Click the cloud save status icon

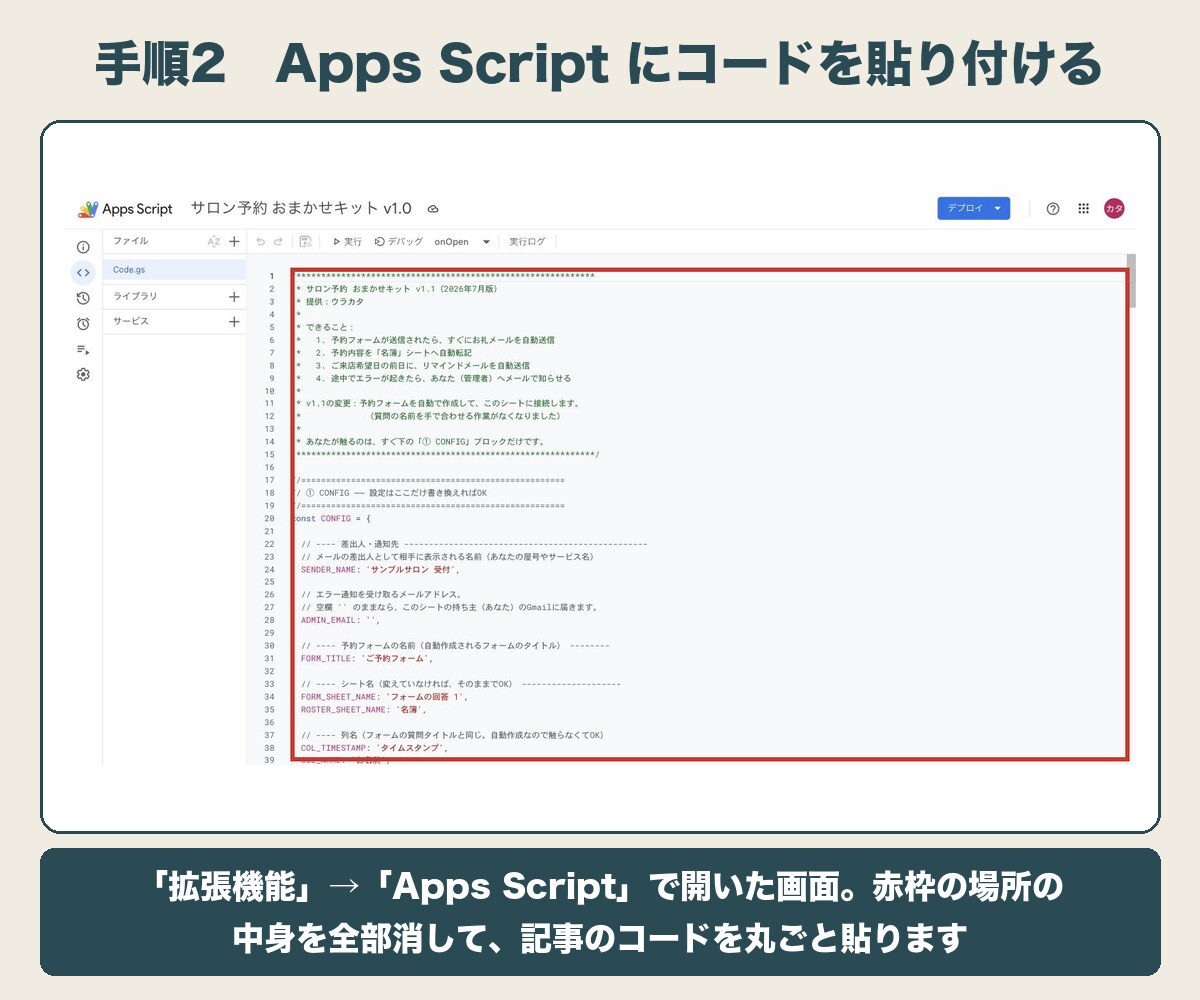pyautogui.click(x=433, y=209)
